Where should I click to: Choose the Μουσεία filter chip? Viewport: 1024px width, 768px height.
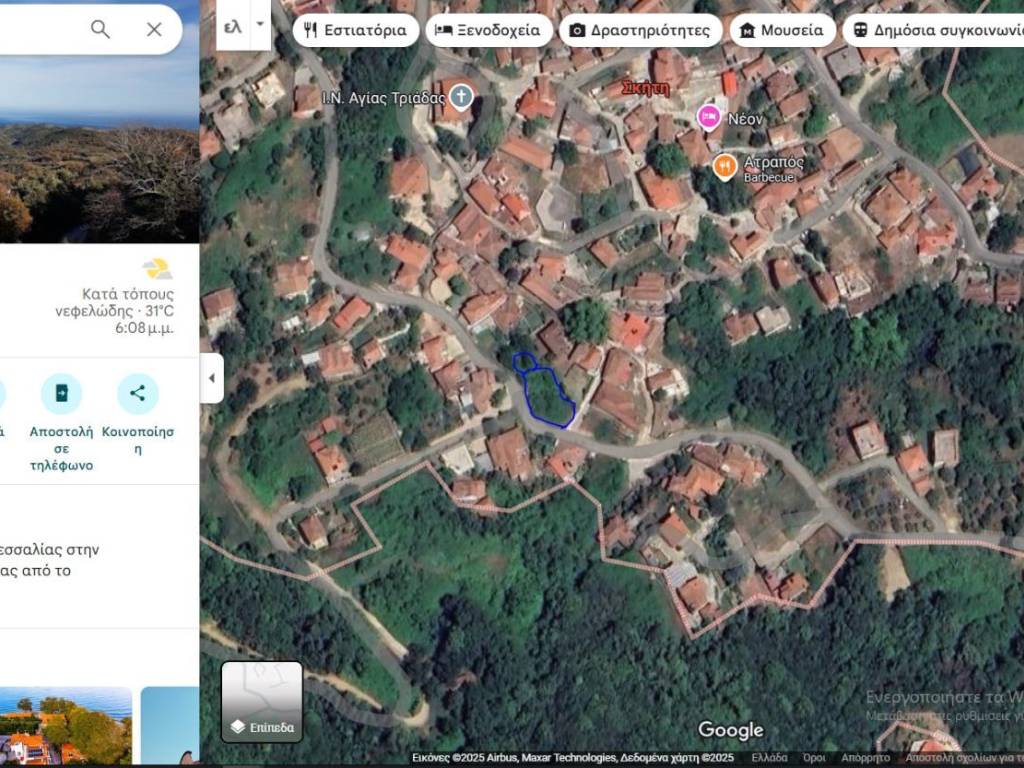tap(782, 30)
